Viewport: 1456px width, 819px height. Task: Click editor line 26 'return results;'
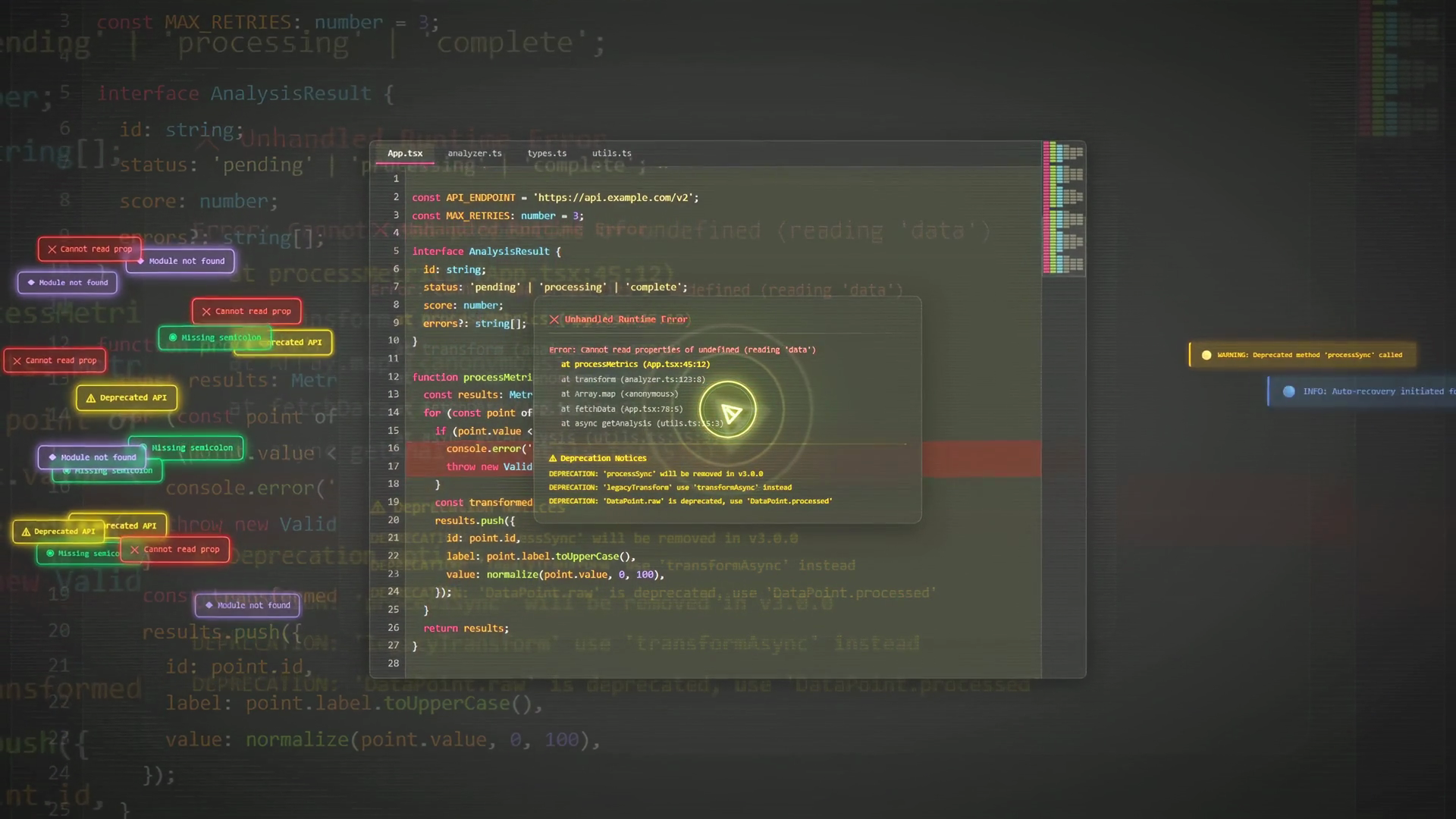(466, 629)
